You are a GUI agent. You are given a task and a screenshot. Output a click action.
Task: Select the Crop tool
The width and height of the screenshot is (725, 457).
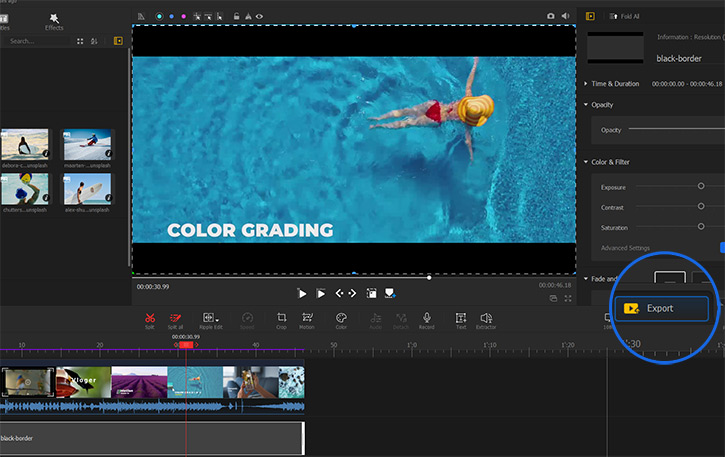coord(281,318)
